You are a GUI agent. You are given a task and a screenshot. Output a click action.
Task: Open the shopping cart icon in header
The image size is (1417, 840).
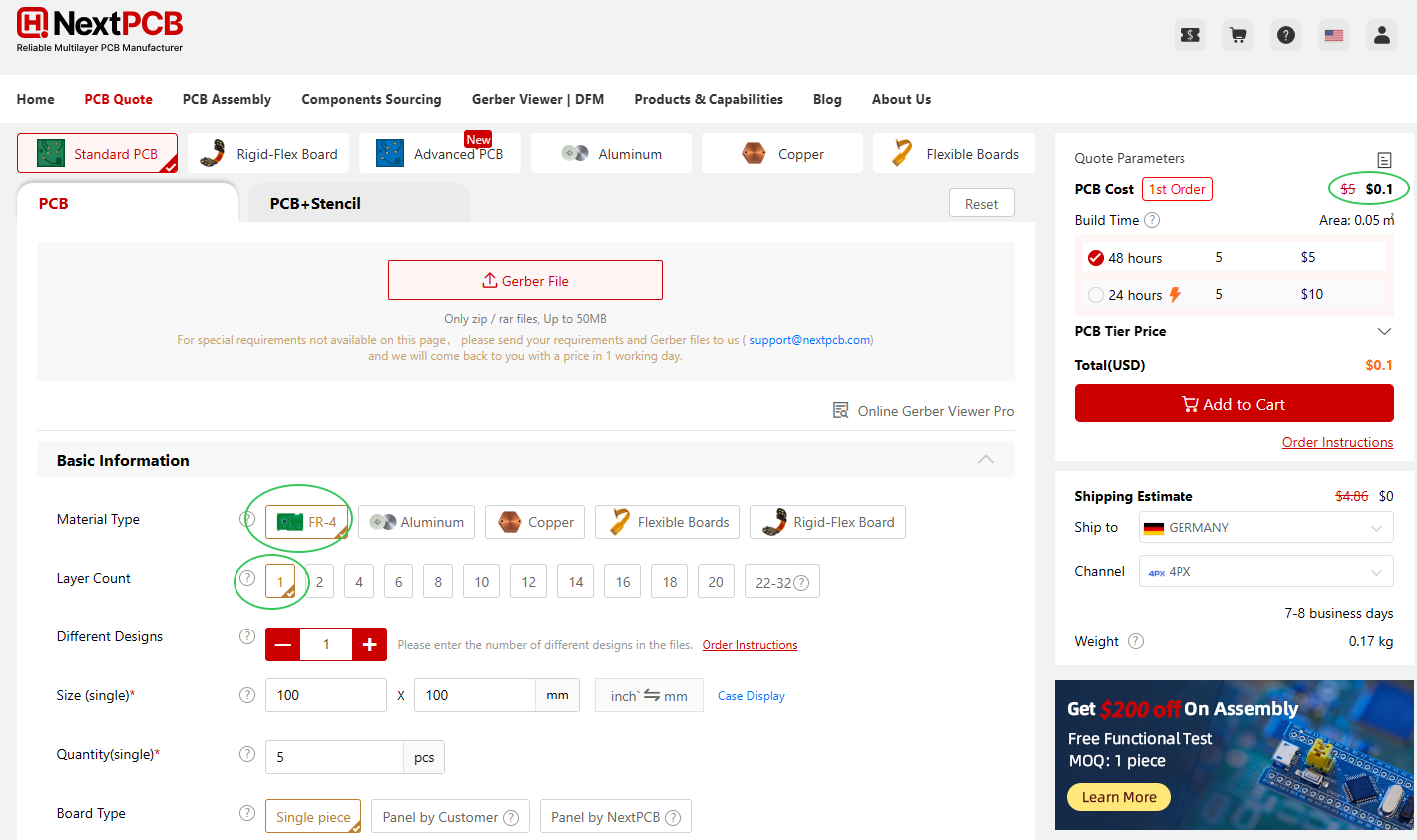click(1238, 35)
